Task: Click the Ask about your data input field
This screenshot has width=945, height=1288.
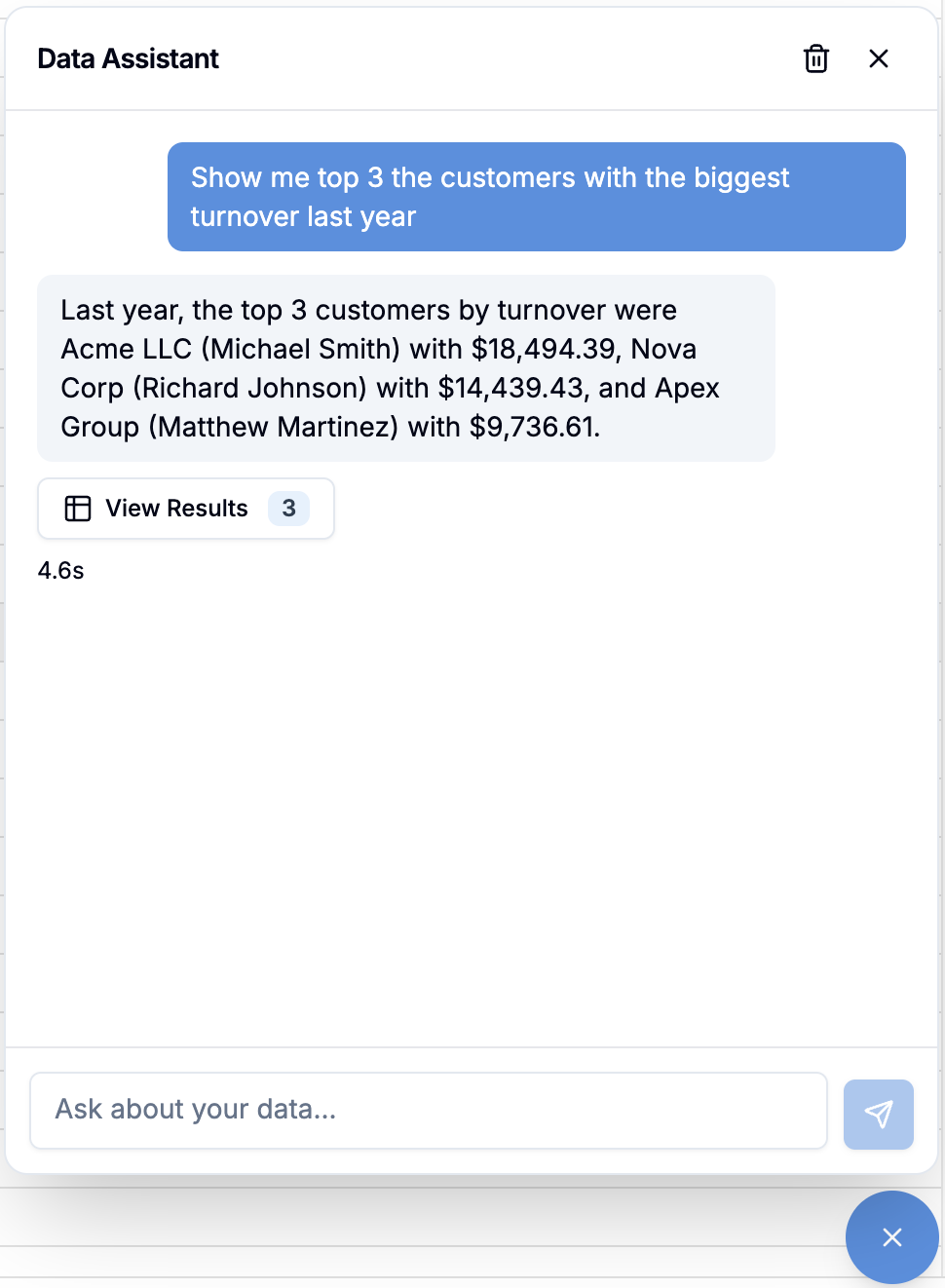Action: (429, 1110)
